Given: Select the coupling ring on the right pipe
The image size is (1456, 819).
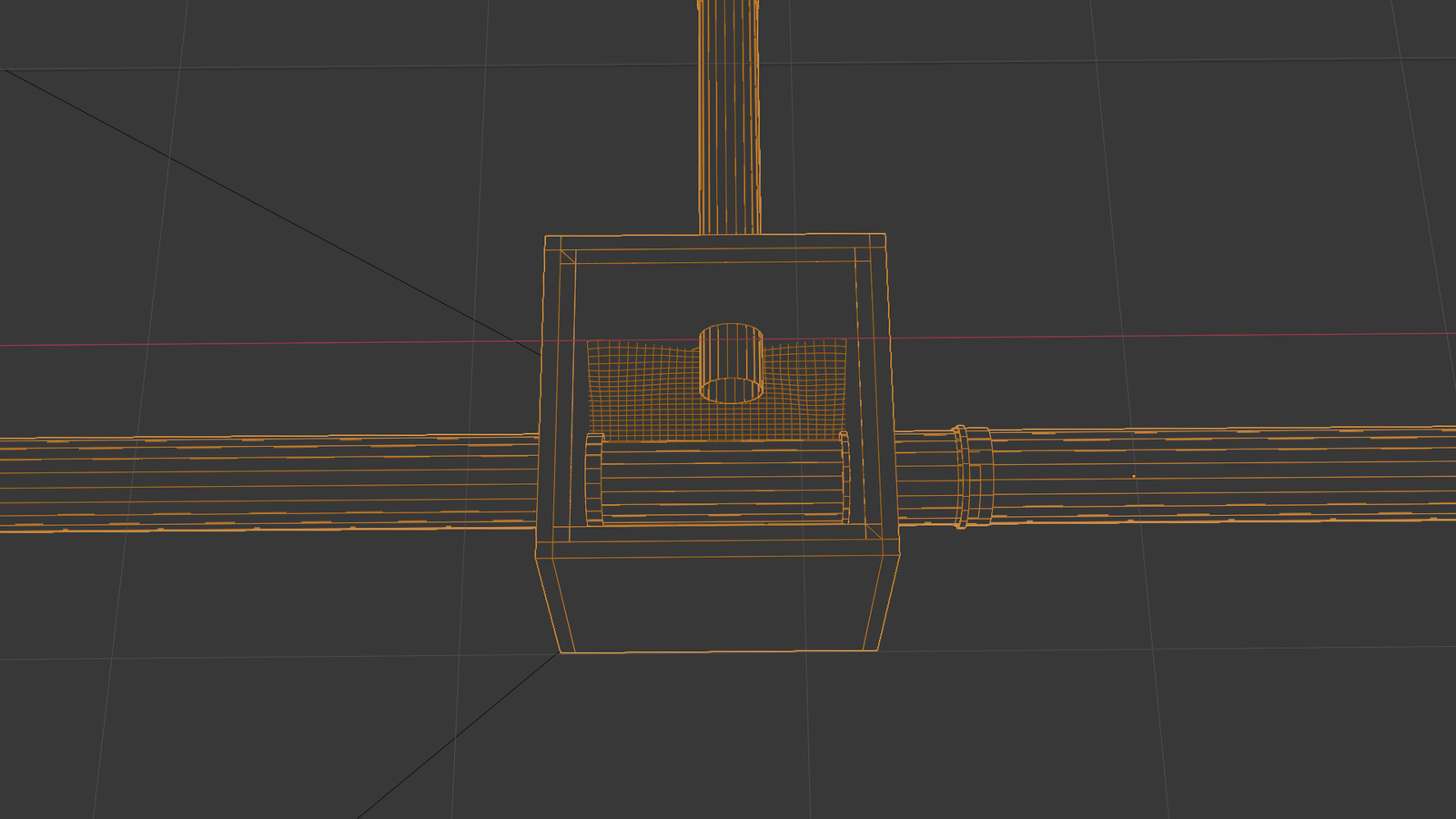Looking at the screenshot, I should [974, 476].
